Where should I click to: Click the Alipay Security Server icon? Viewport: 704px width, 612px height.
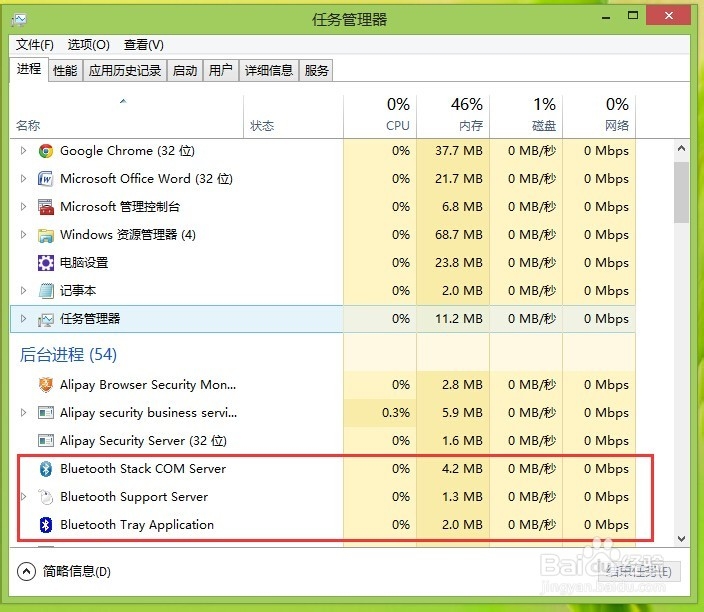46,440
